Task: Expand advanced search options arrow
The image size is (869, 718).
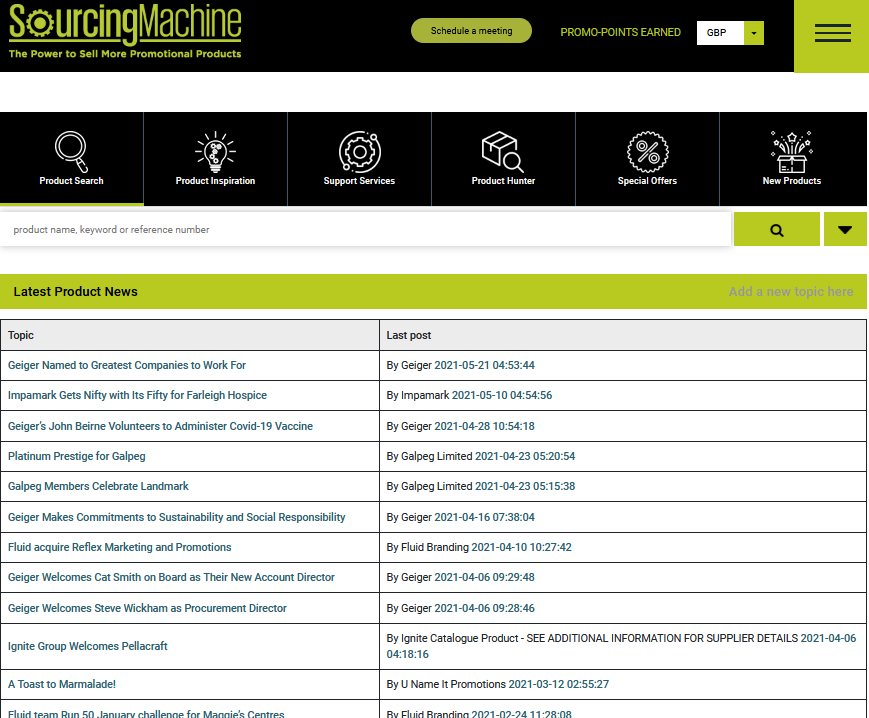Action: pos(845,230)
